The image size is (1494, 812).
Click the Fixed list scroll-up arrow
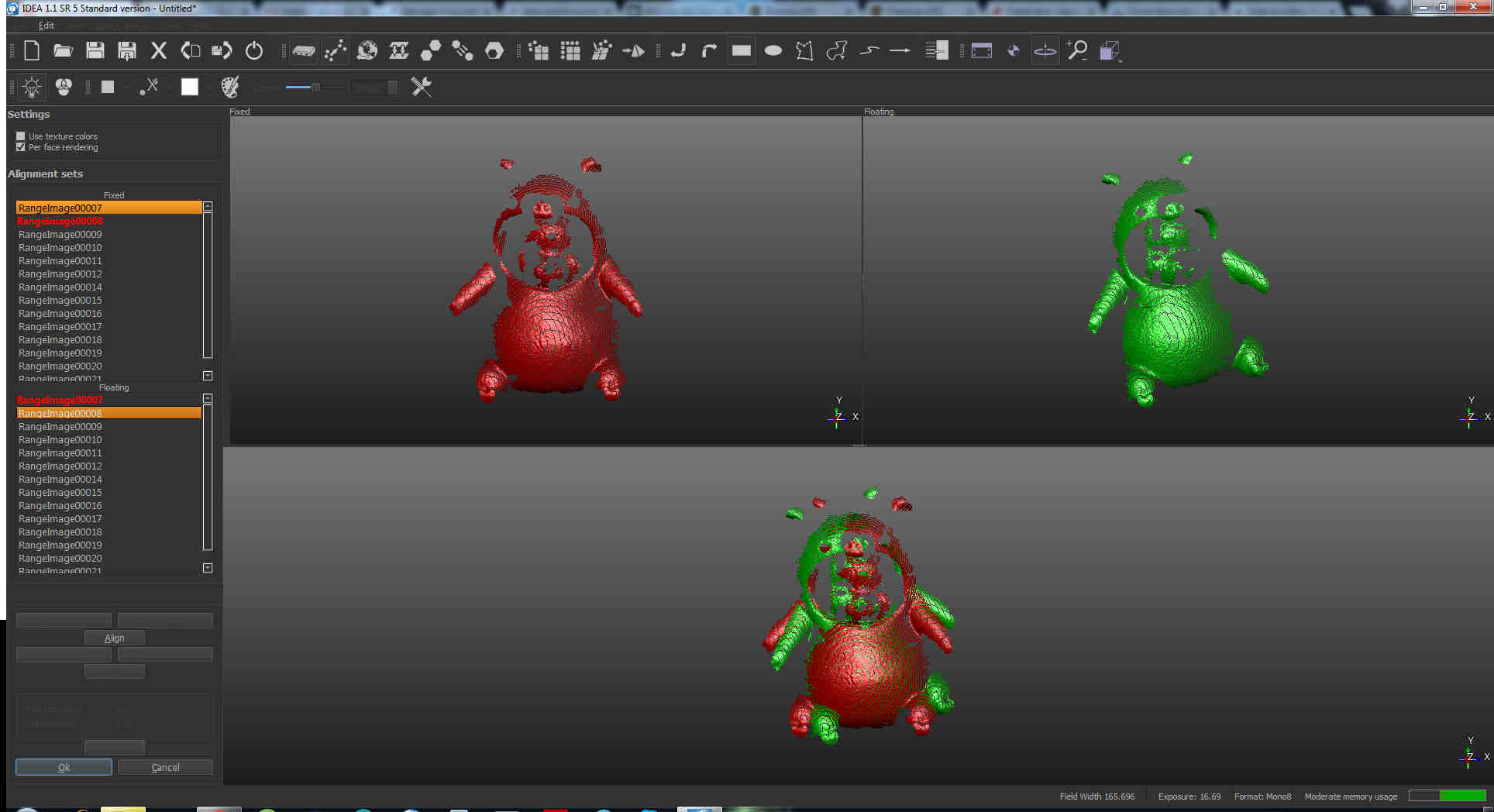pos(208,207)
